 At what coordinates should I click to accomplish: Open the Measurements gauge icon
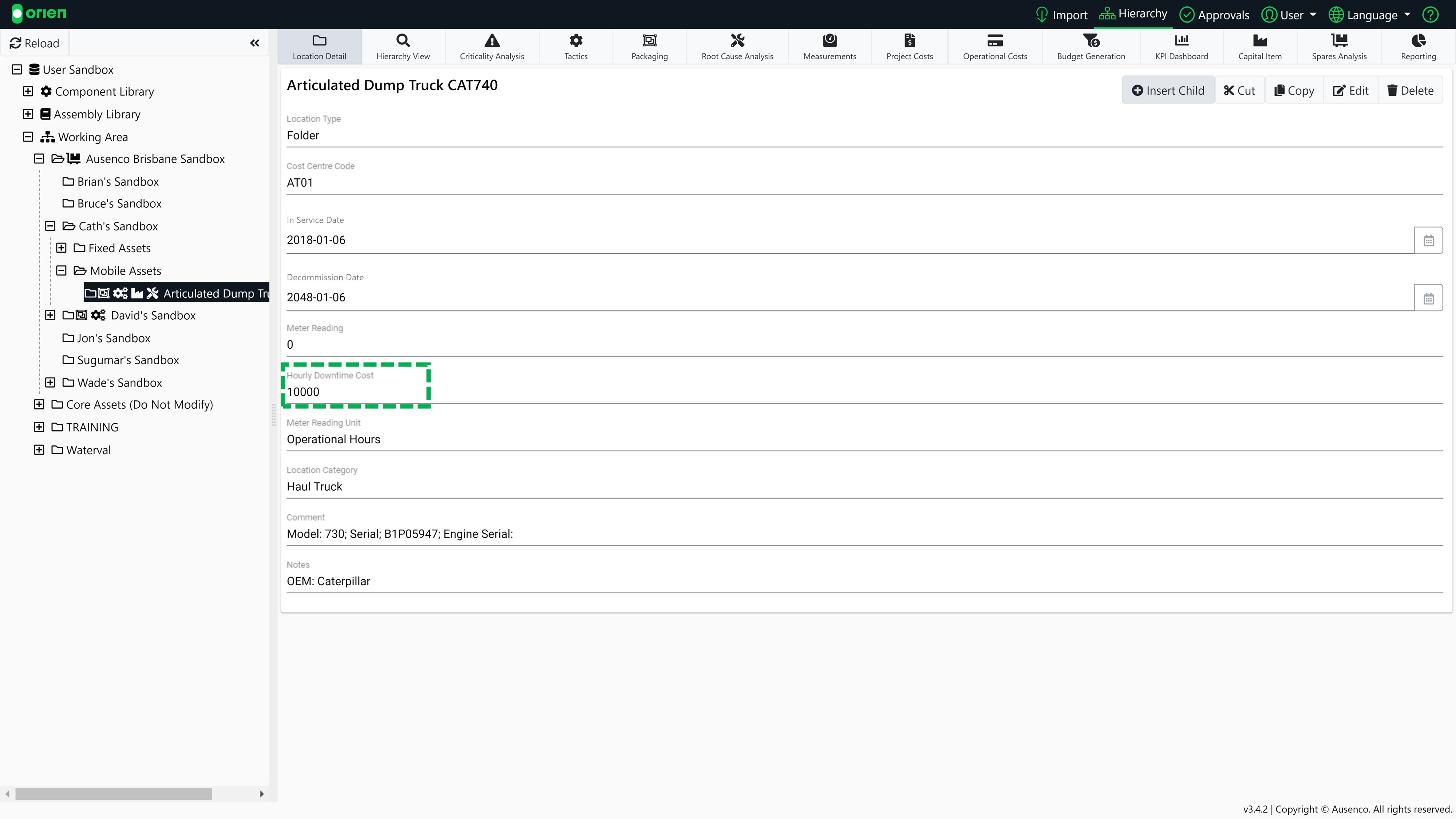point(829,41)
